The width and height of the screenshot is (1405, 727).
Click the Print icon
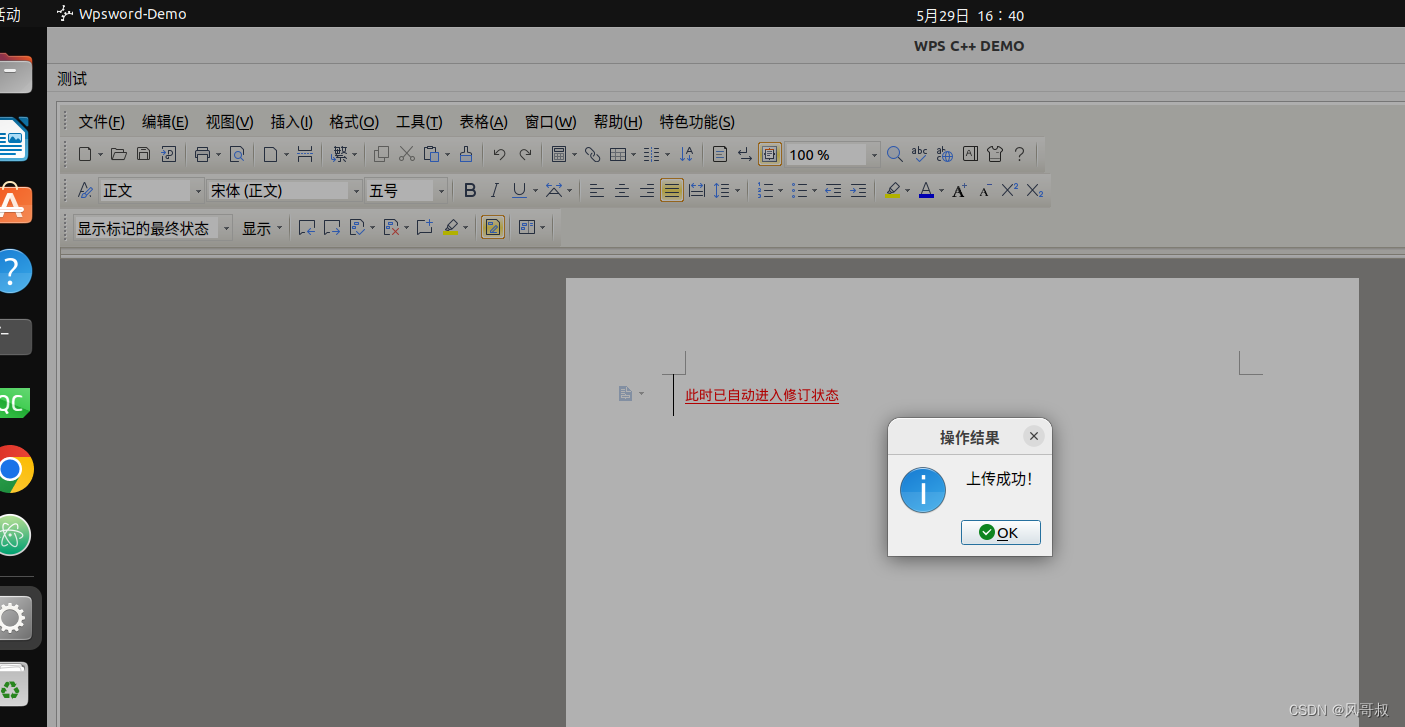(x=202, y=154)
